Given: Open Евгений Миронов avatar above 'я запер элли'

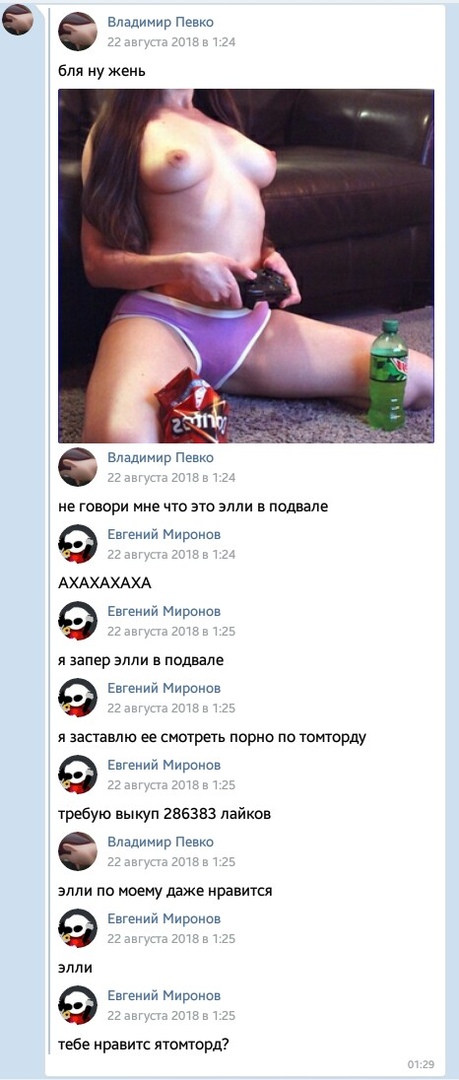Looking at the screenshot, I should (x=78, y=621).
